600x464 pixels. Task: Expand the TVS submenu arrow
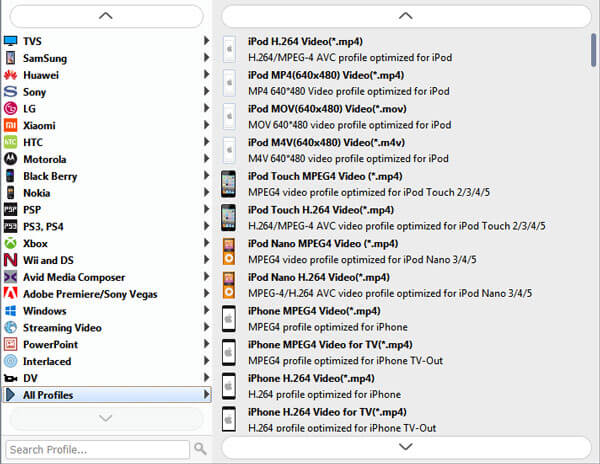[x=206, y=40]
